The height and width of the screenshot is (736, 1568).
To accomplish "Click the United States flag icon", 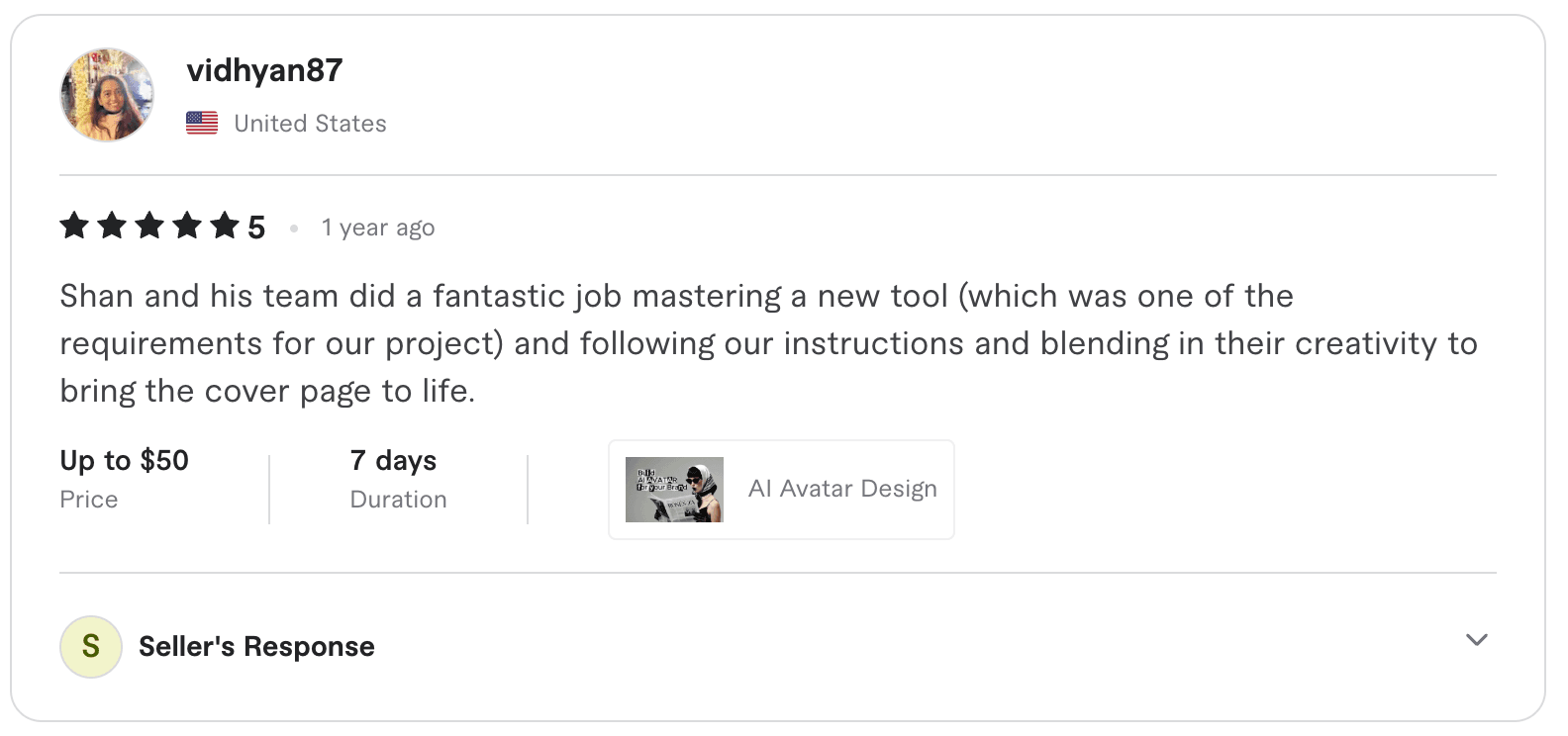I will [202, 122].
